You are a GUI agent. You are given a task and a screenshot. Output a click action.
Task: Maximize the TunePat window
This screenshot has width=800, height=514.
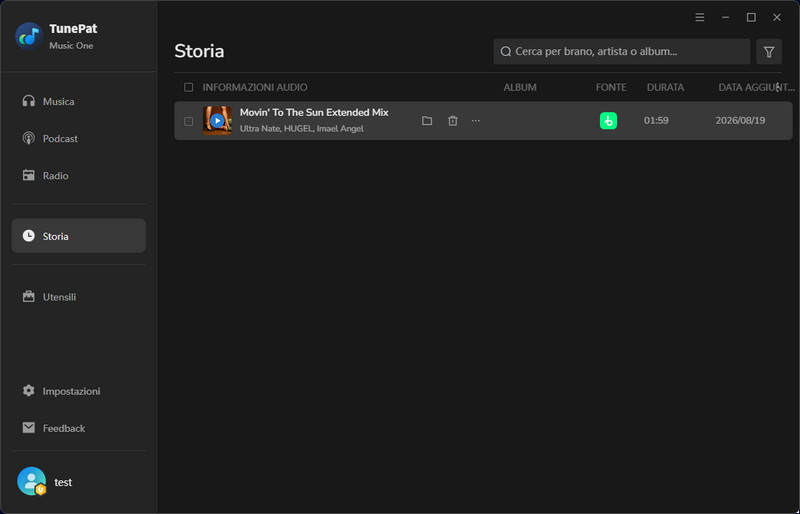pyautogui.click(x=751, y=17)
